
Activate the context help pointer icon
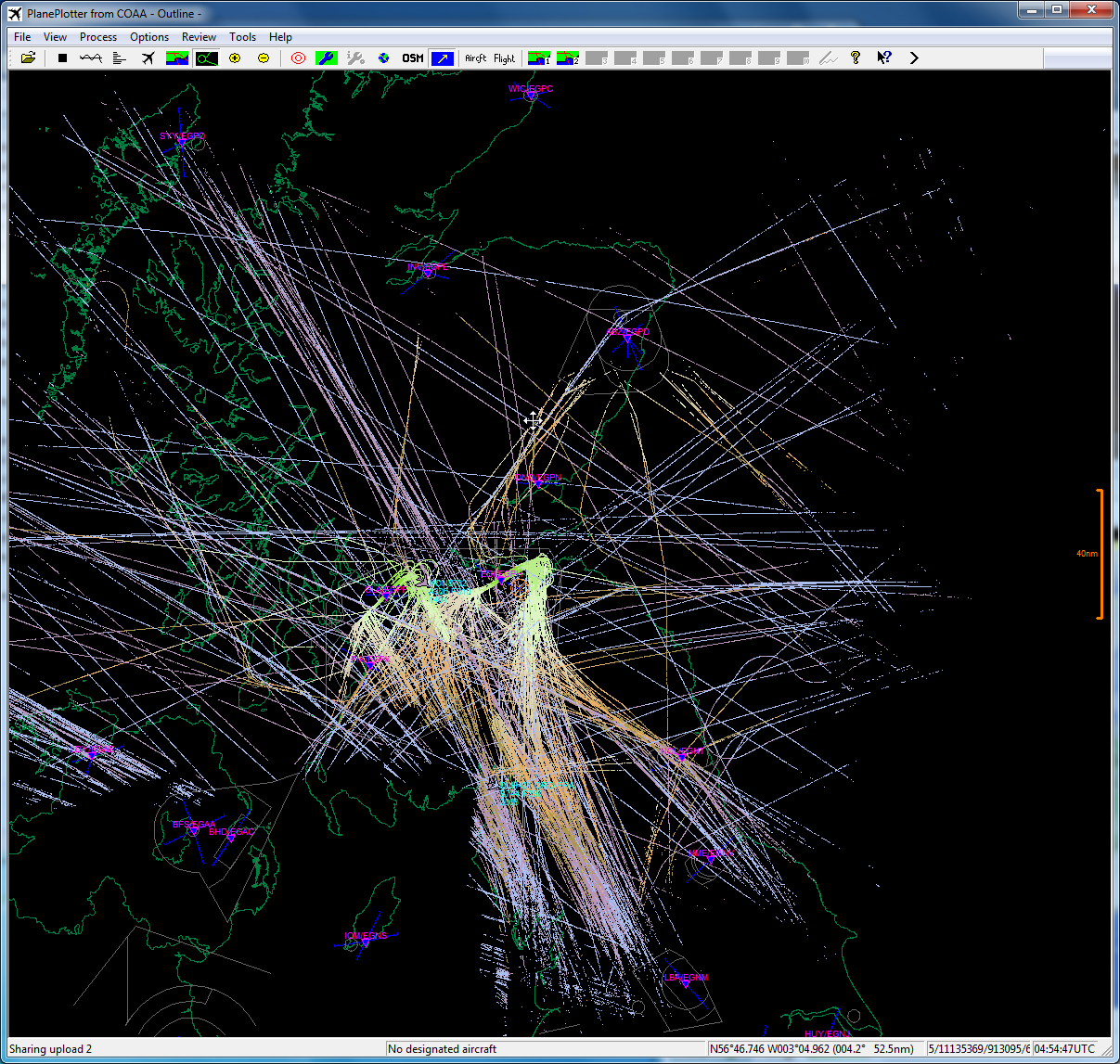(x=884, y=58)
